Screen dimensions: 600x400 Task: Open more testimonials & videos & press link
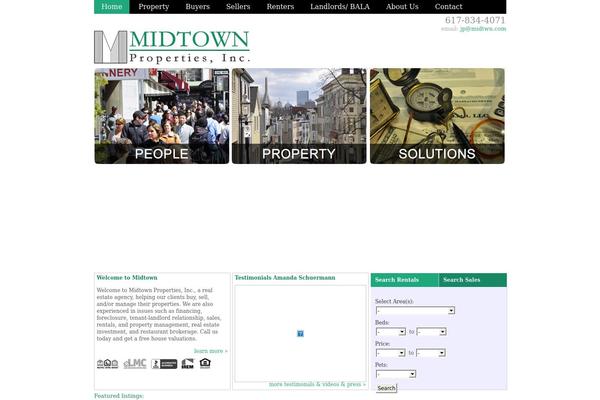point(317,384)
